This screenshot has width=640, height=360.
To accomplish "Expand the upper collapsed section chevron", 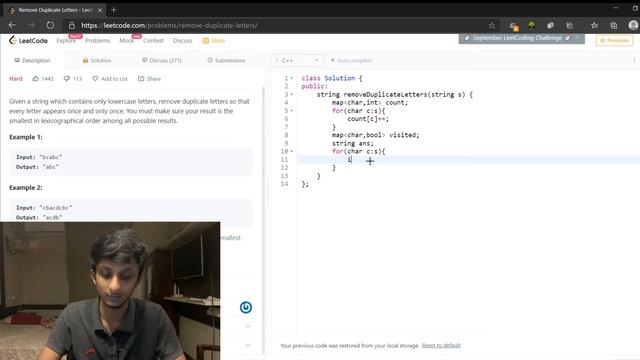I will (248, 327).
